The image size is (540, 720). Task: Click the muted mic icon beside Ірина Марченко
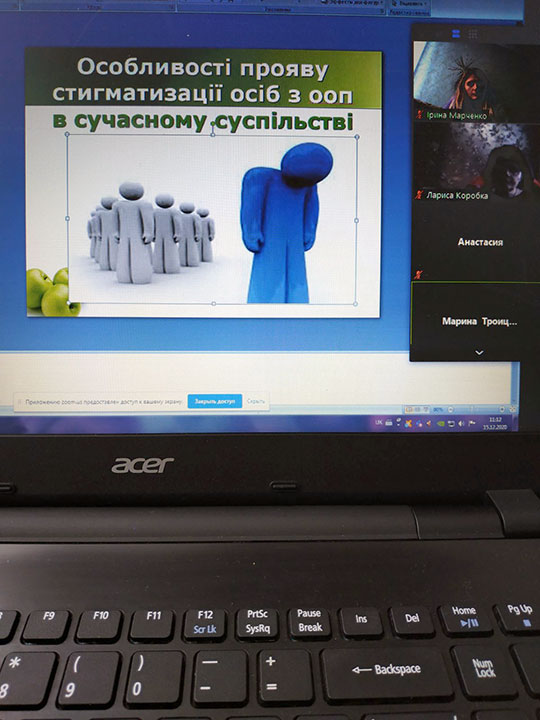(419, 115)
